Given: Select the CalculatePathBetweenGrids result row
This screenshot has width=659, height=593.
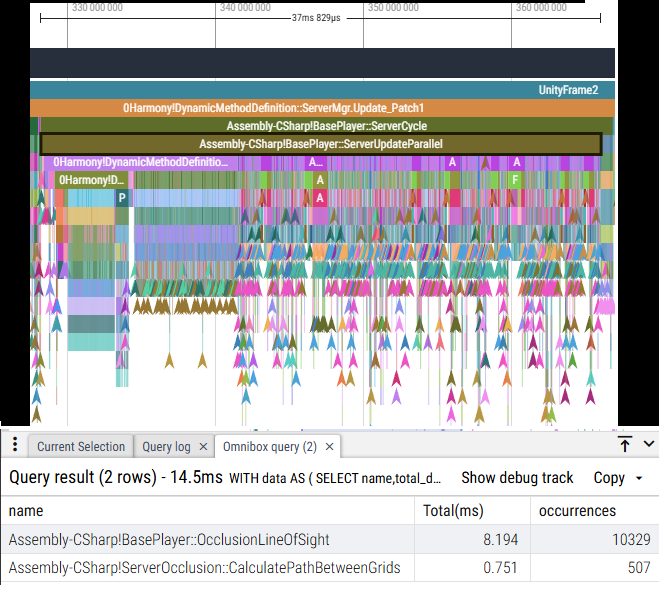Looking at the screenshot, I should [x=330, y=568].
